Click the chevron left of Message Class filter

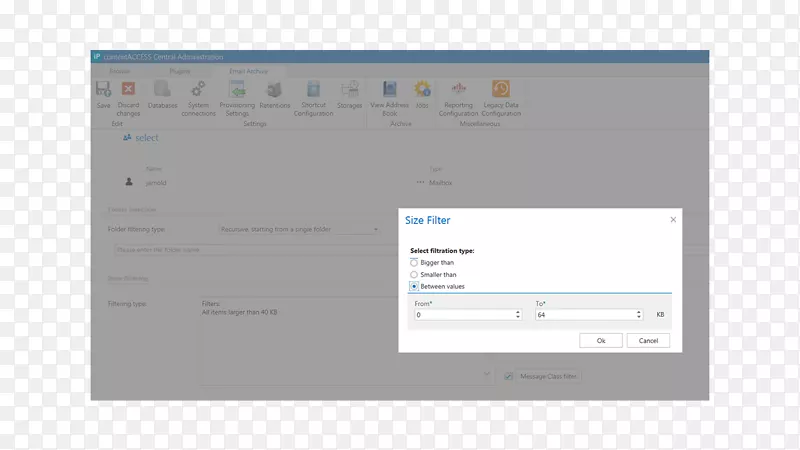[x=487, y=374]
